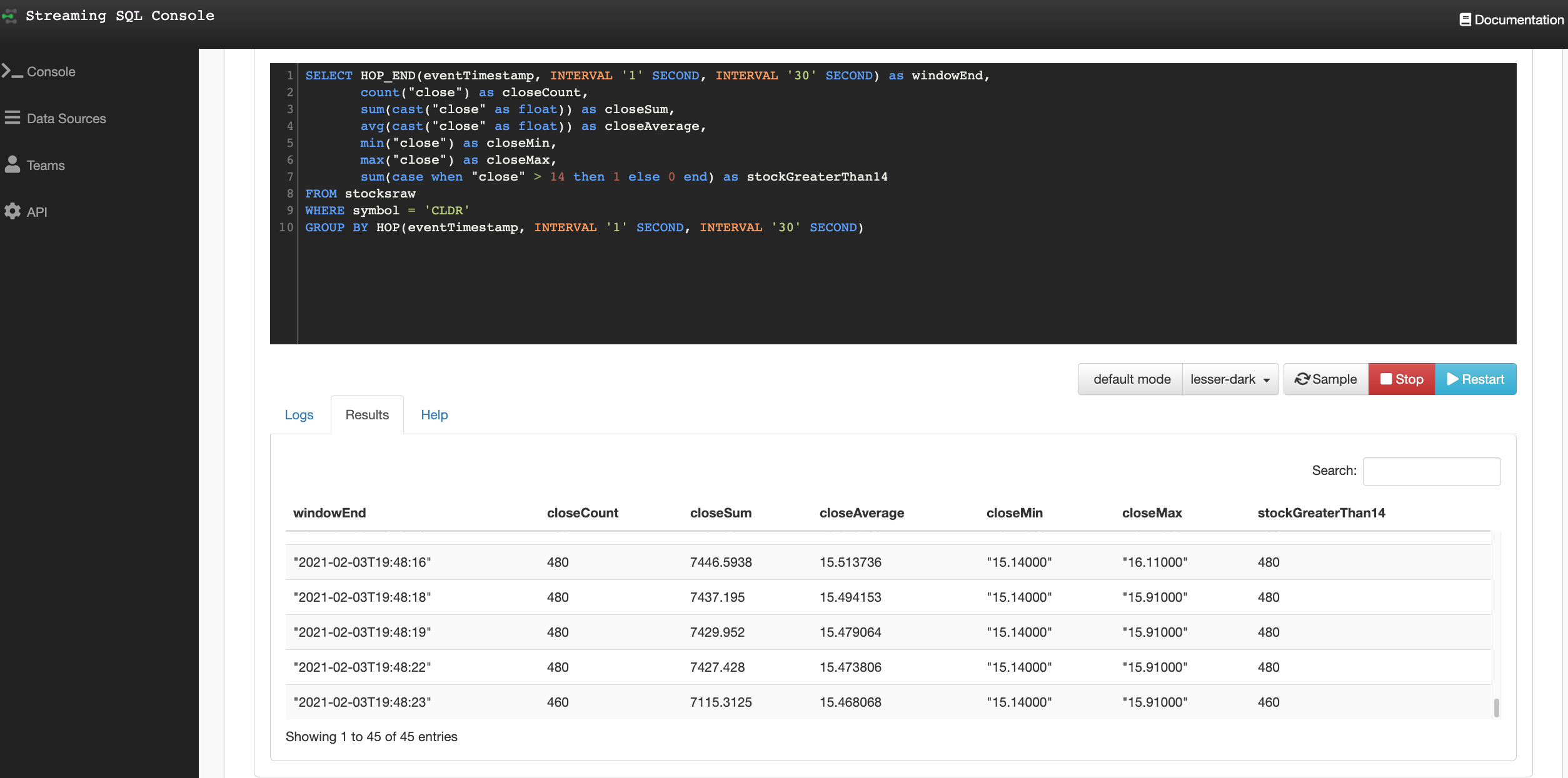
Task: Click the Sample refresh arrows icon
Action: click(1302, 379)
